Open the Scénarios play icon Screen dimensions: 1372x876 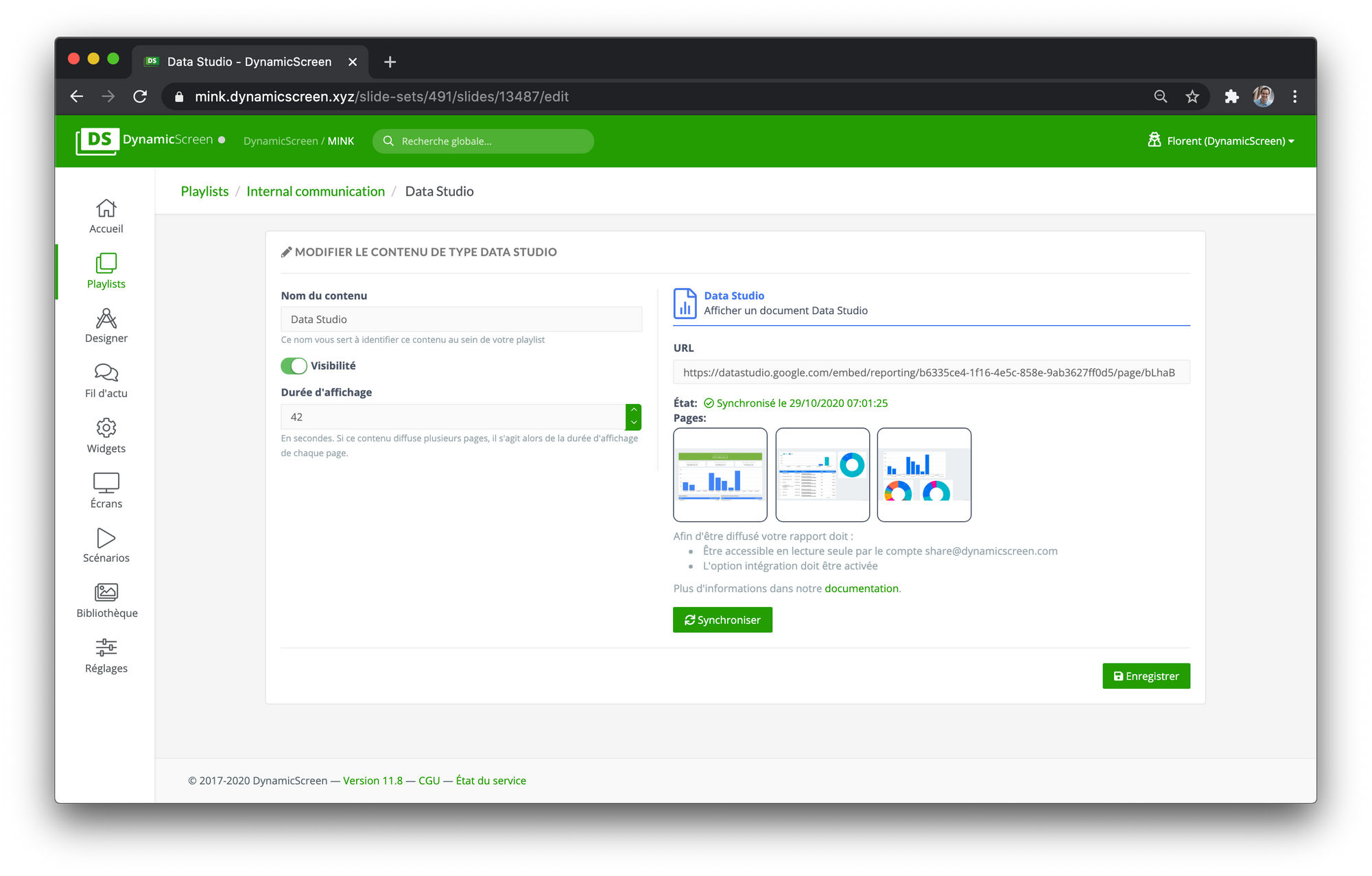[x=106, y=538]
